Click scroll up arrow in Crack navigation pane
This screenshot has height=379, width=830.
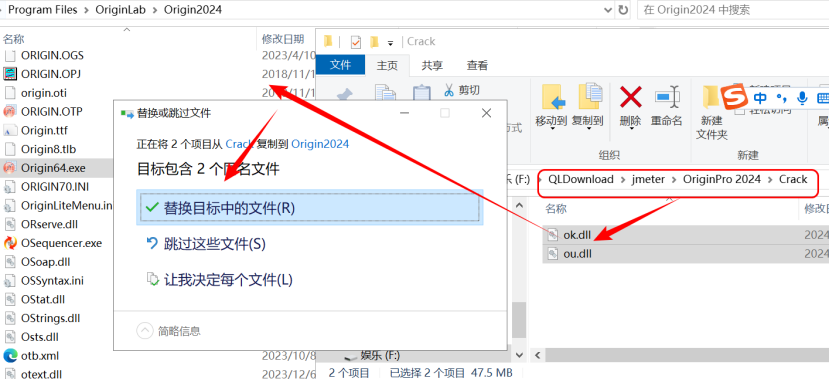(x=519, y=205)
